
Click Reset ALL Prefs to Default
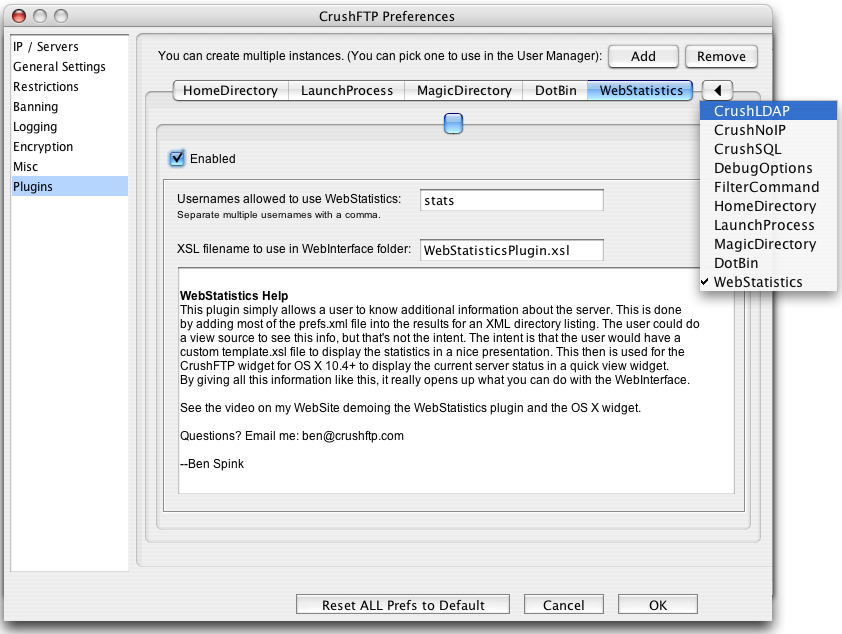403,605
